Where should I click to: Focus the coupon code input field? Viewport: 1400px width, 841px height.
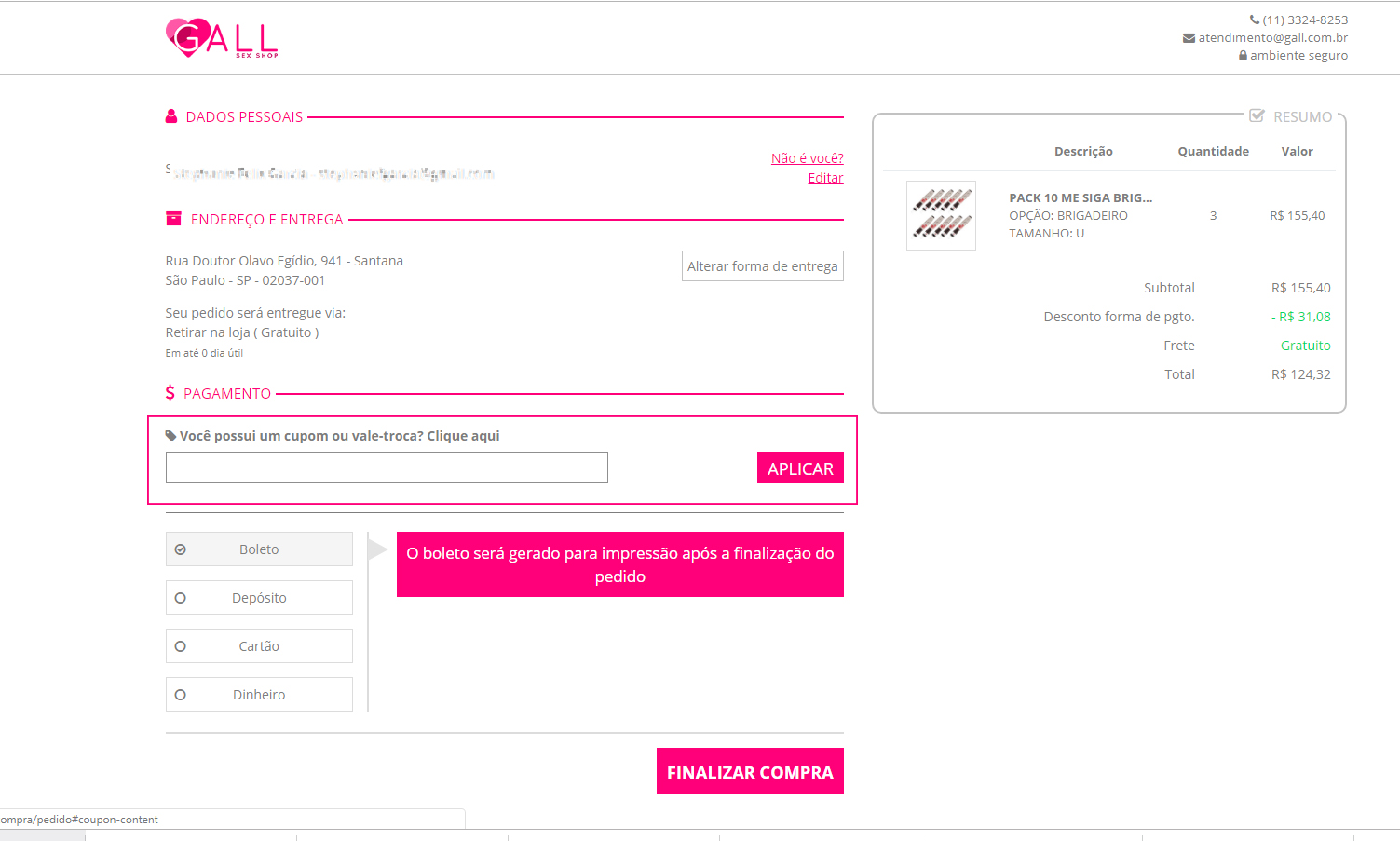[387, 468]
